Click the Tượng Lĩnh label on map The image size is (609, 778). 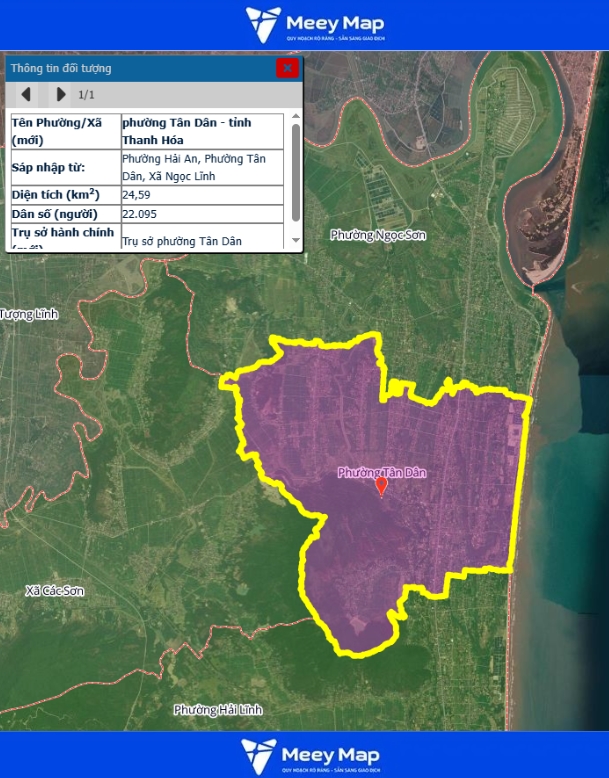(x=29, y=314)
